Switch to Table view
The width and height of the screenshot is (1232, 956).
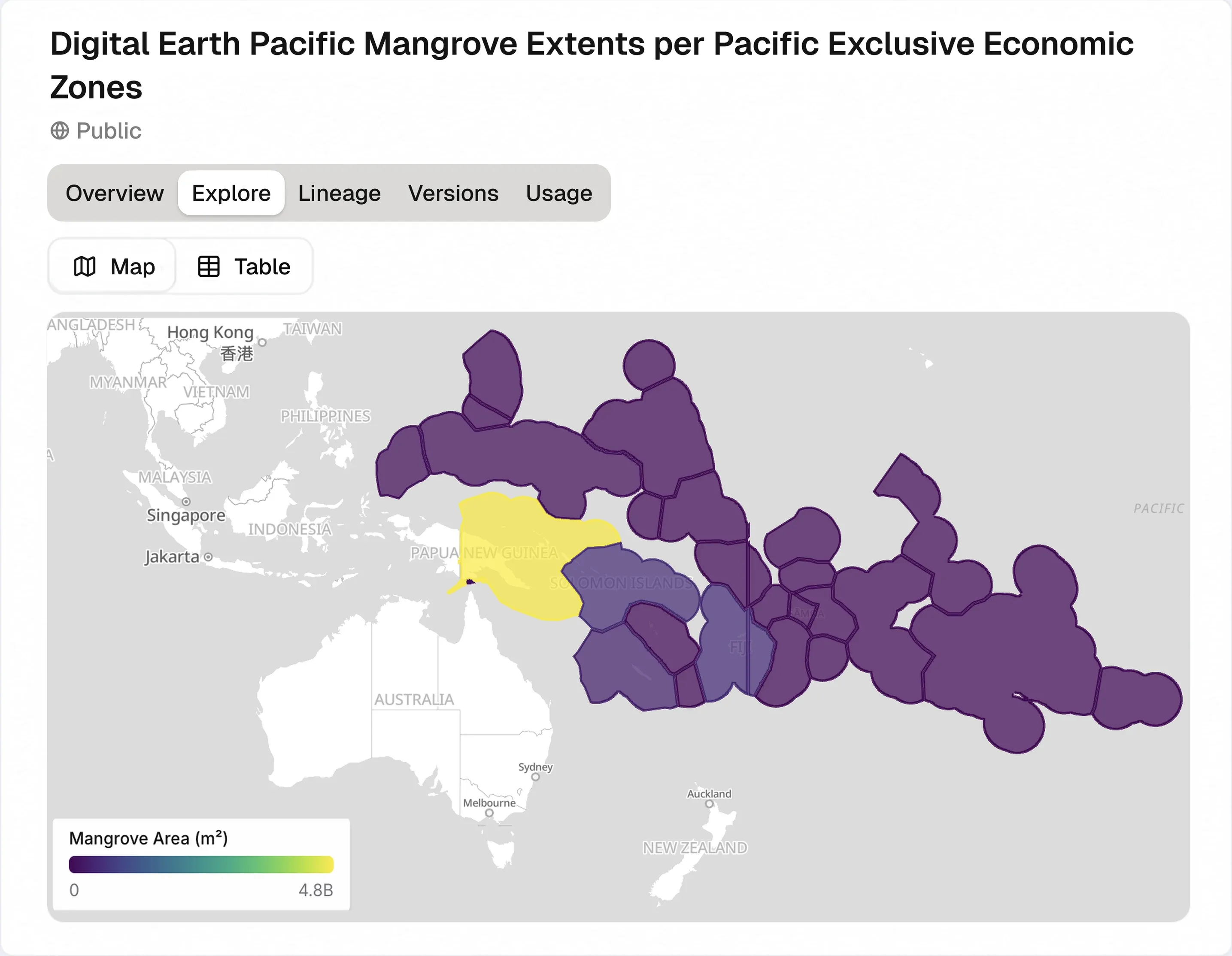tap(244, 266)
